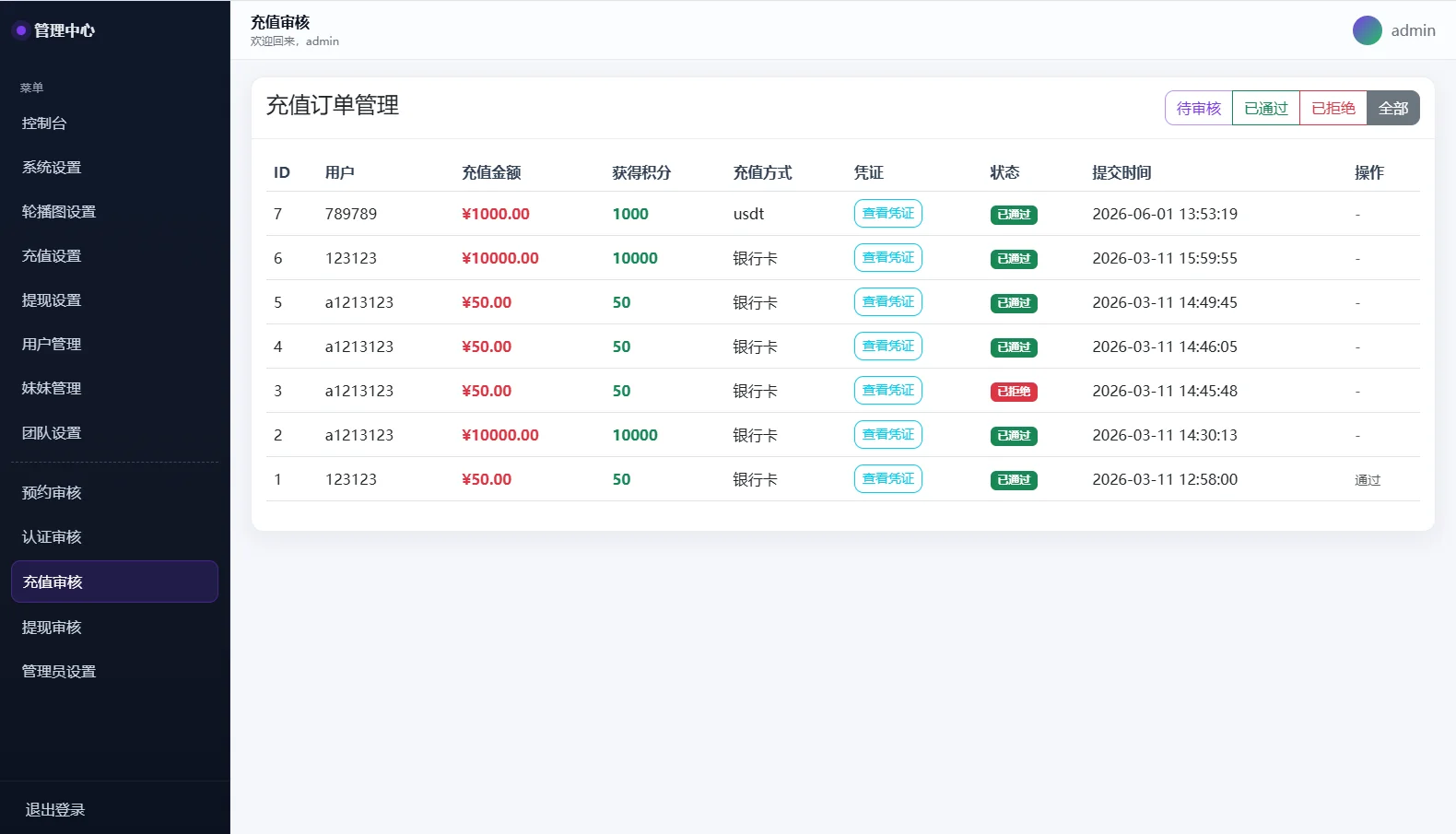Click 通过 action link on order 1

click(x=1368, y=480)
